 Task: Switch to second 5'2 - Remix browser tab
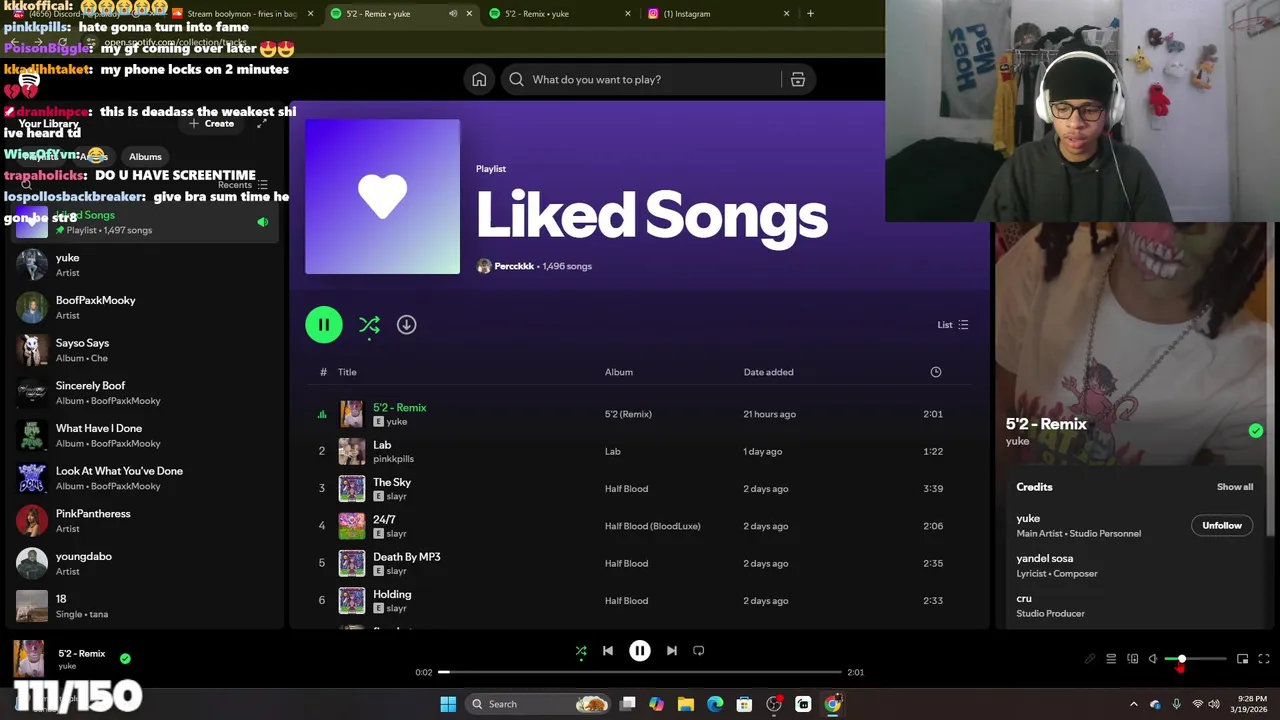560,14
